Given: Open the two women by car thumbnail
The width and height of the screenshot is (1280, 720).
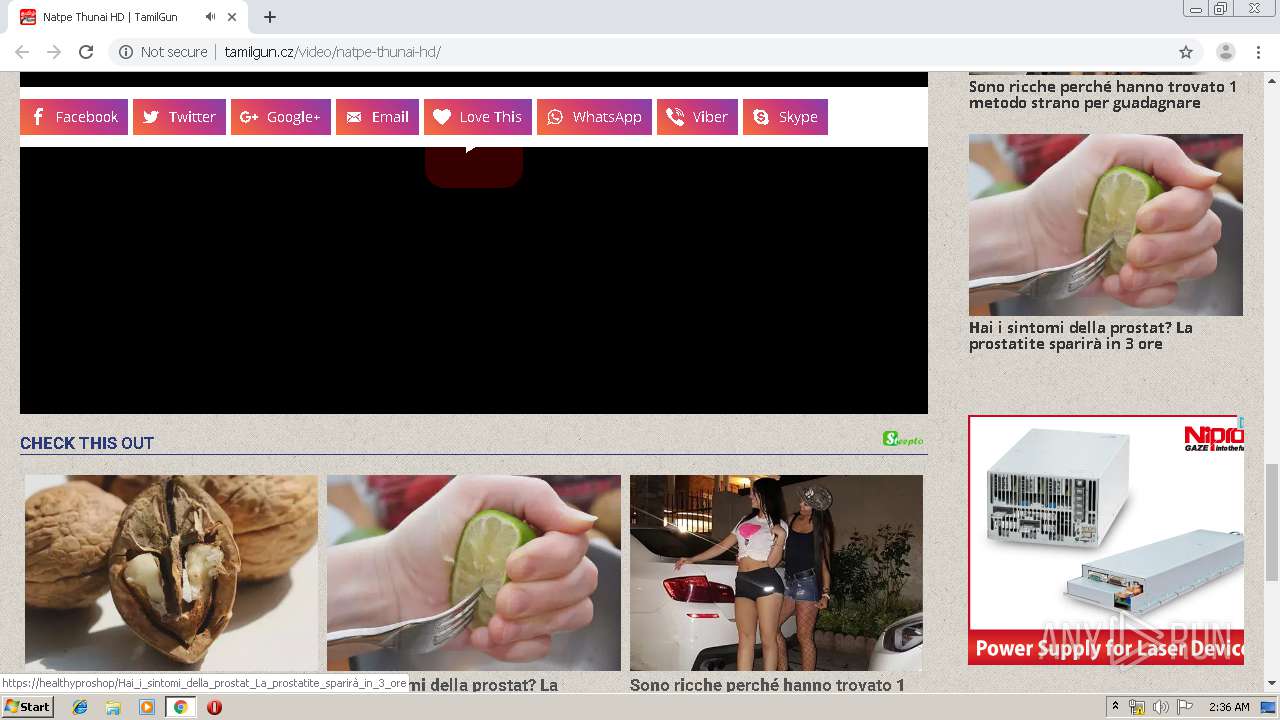Looking at the screenshot, I should tap(776, 573).
